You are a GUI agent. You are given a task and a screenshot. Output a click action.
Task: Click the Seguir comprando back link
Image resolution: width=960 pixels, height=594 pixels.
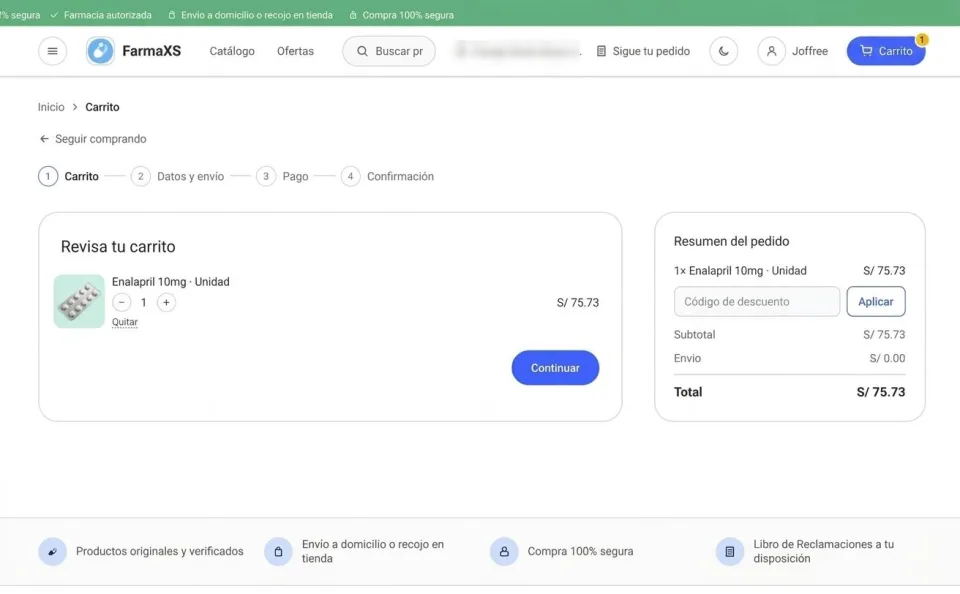(x=92, y=139)
